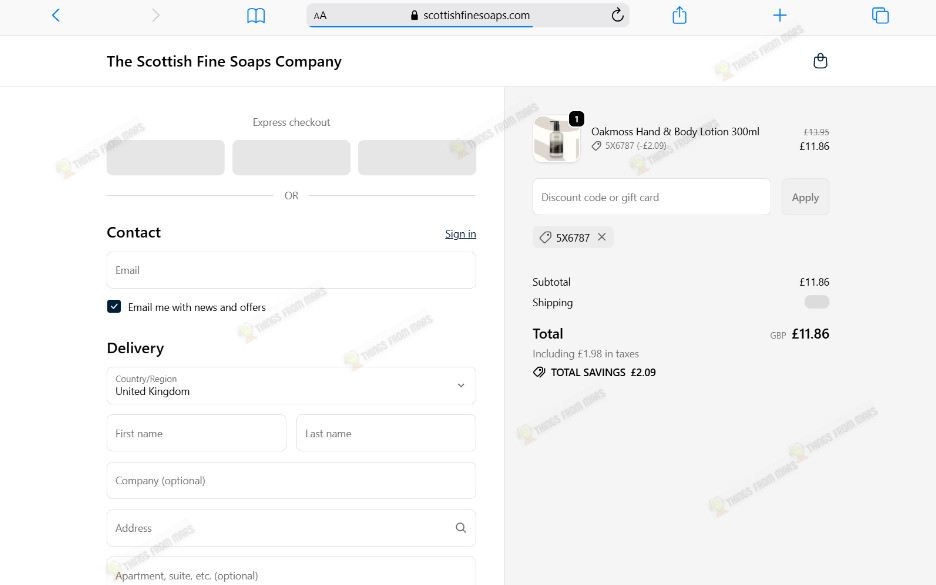
Task: Click the Oakmoss Hand & Body Lotion 300ml text
Action: [x=675, y=131]
